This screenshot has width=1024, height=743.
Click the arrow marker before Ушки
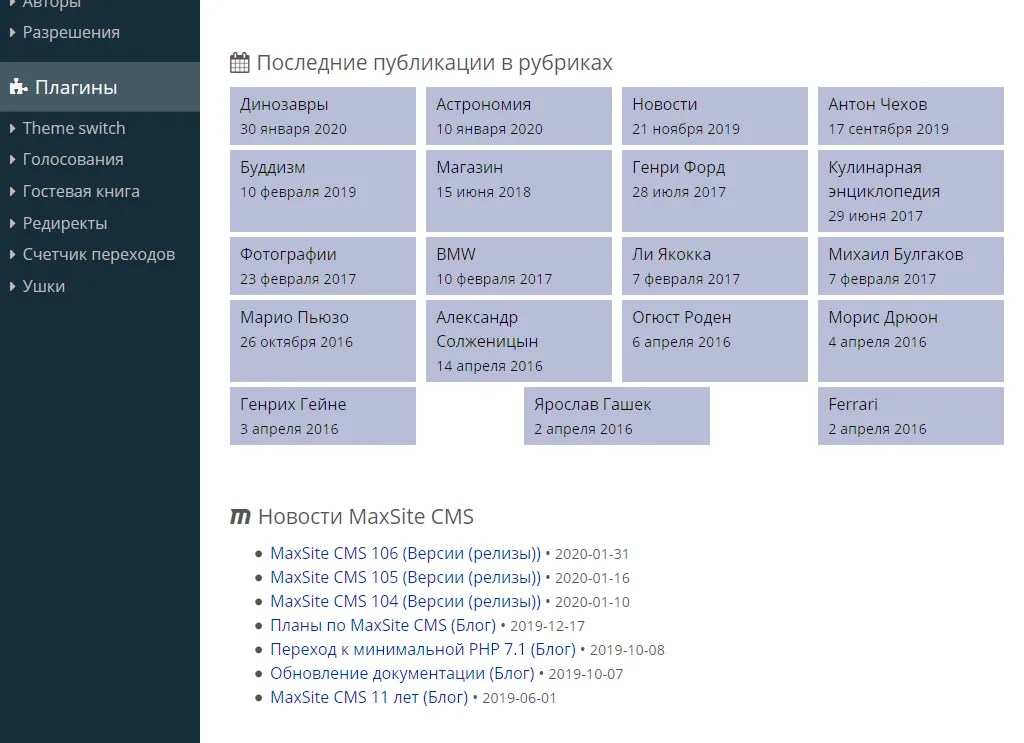(12, 287)
